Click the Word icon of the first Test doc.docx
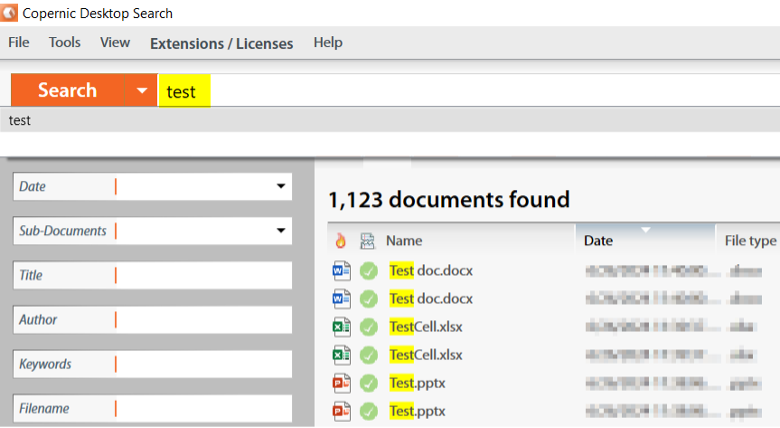The height and width of the screenshot is (428, 780). [341, 271]
